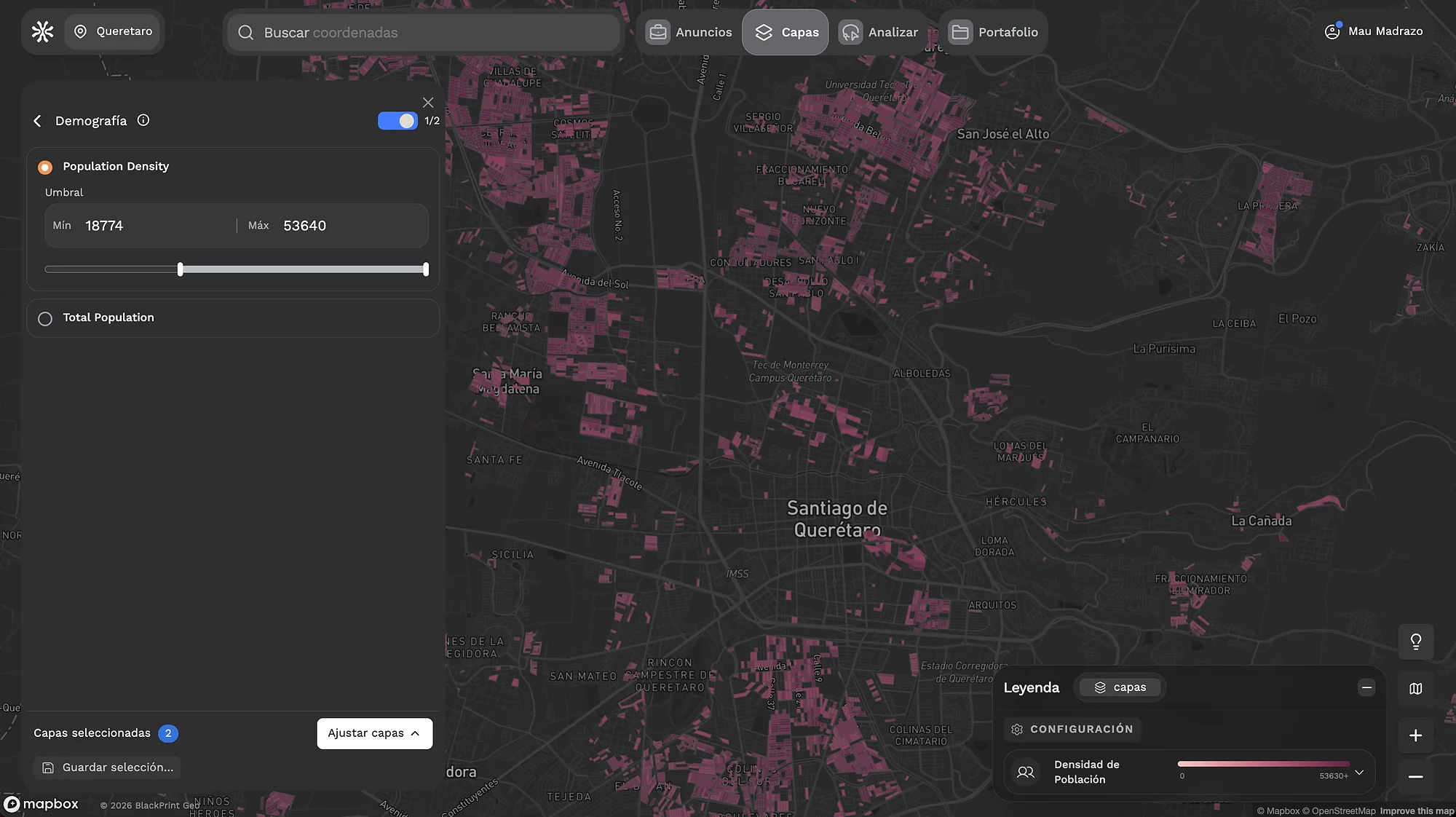1456x817 pixels.
Task: Open the Analizar tab
Action: [x=879, y=32]
